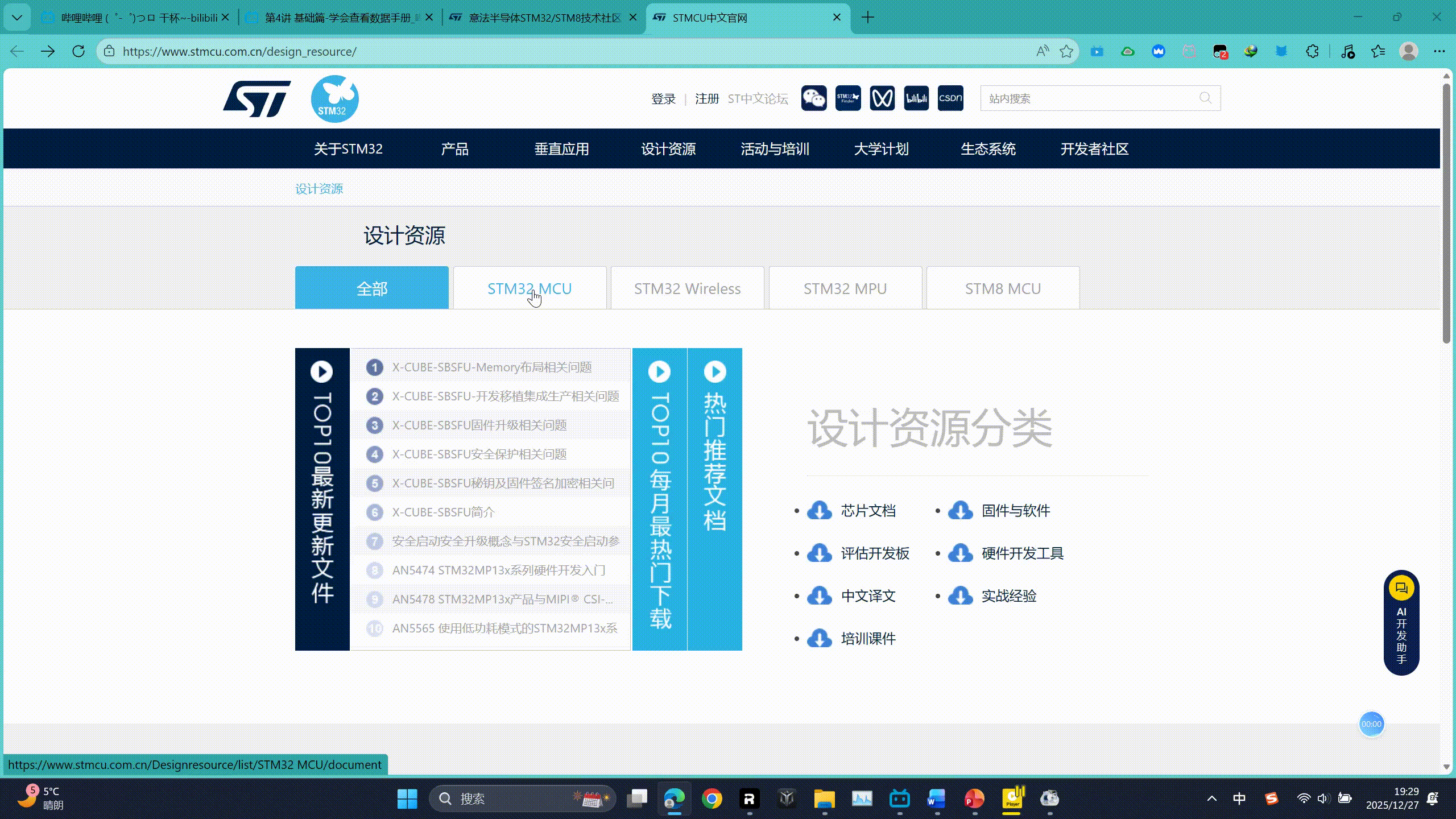Click the STM32 butterfly logo
The image size is (1456, 819).
[x=334, y=98]
